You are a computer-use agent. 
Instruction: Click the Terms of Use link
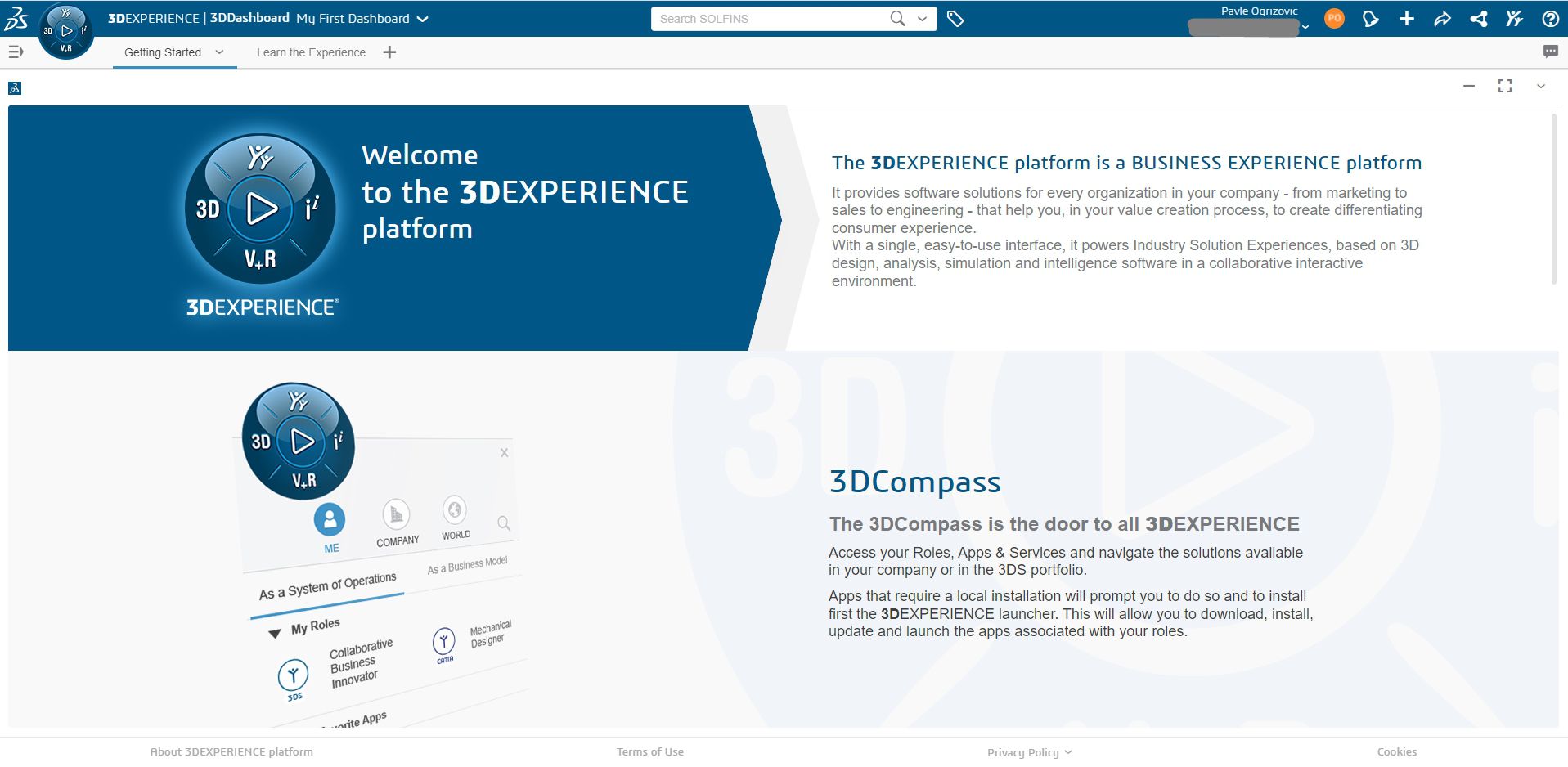tap(649, 751)
